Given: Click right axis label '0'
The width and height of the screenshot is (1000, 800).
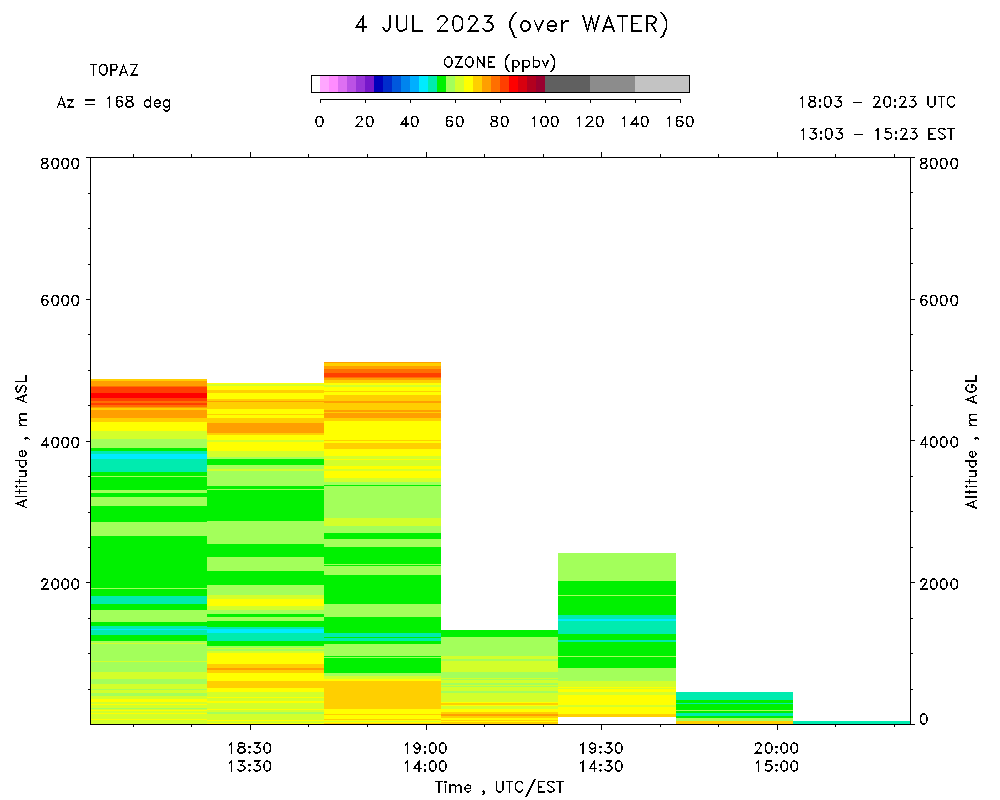Looking at the screenshot, I should tap(923, 720).
